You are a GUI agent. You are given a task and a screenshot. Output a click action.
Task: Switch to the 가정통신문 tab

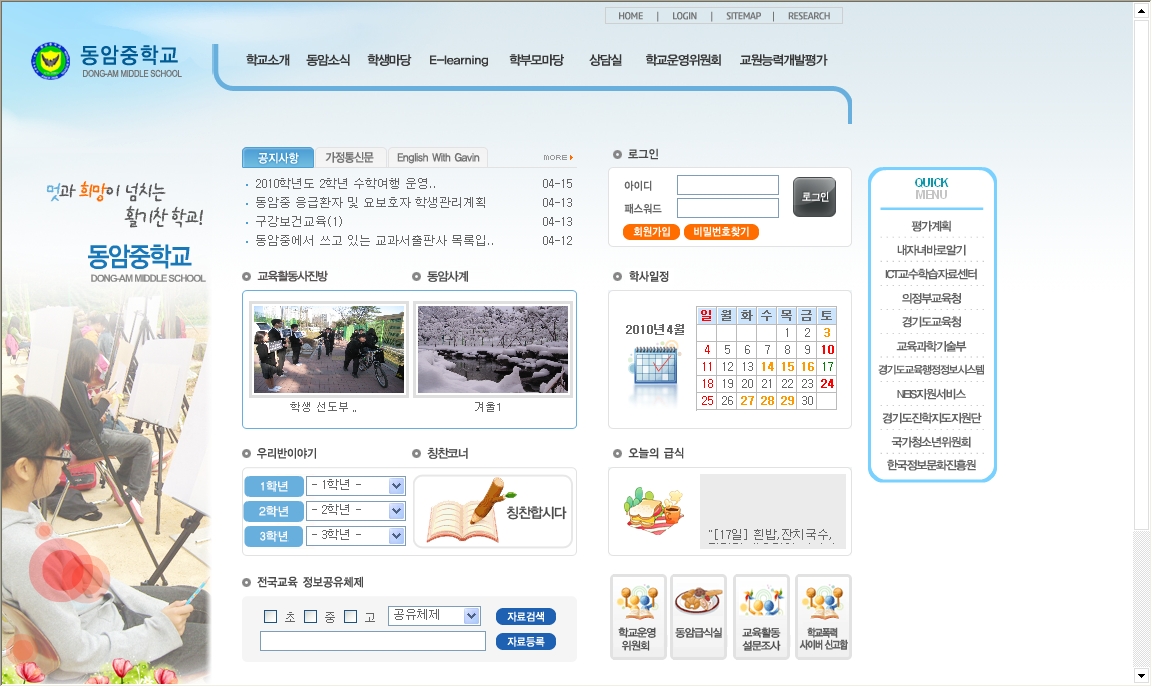(349, 158)
